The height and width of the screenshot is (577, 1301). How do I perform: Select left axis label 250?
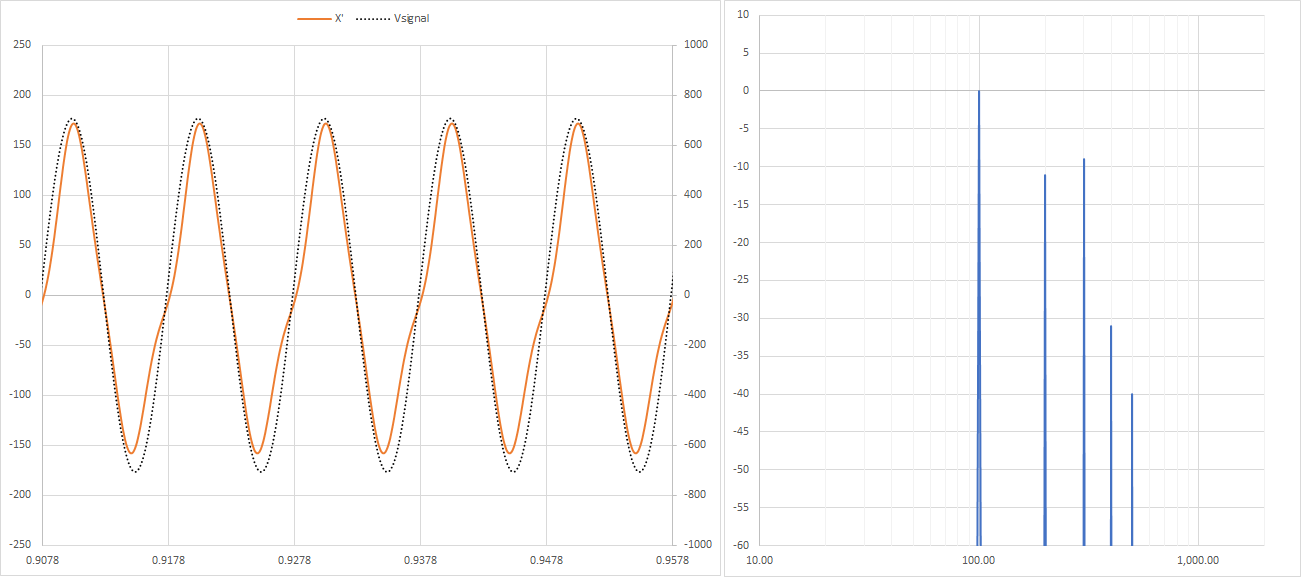pyautogui.click(x=22, y=45)
